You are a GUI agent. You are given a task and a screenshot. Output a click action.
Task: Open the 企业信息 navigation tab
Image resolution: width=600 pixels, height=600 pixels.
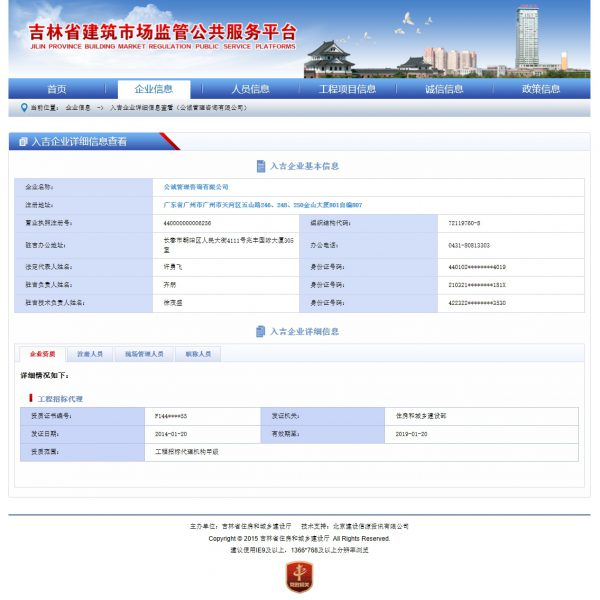tap(154, 89)
